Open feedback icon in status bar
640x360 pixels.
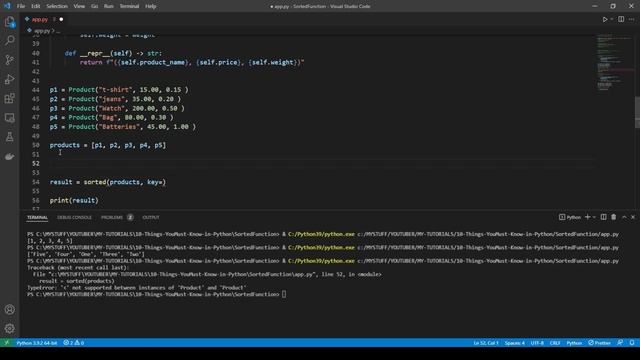pos(620,343)
